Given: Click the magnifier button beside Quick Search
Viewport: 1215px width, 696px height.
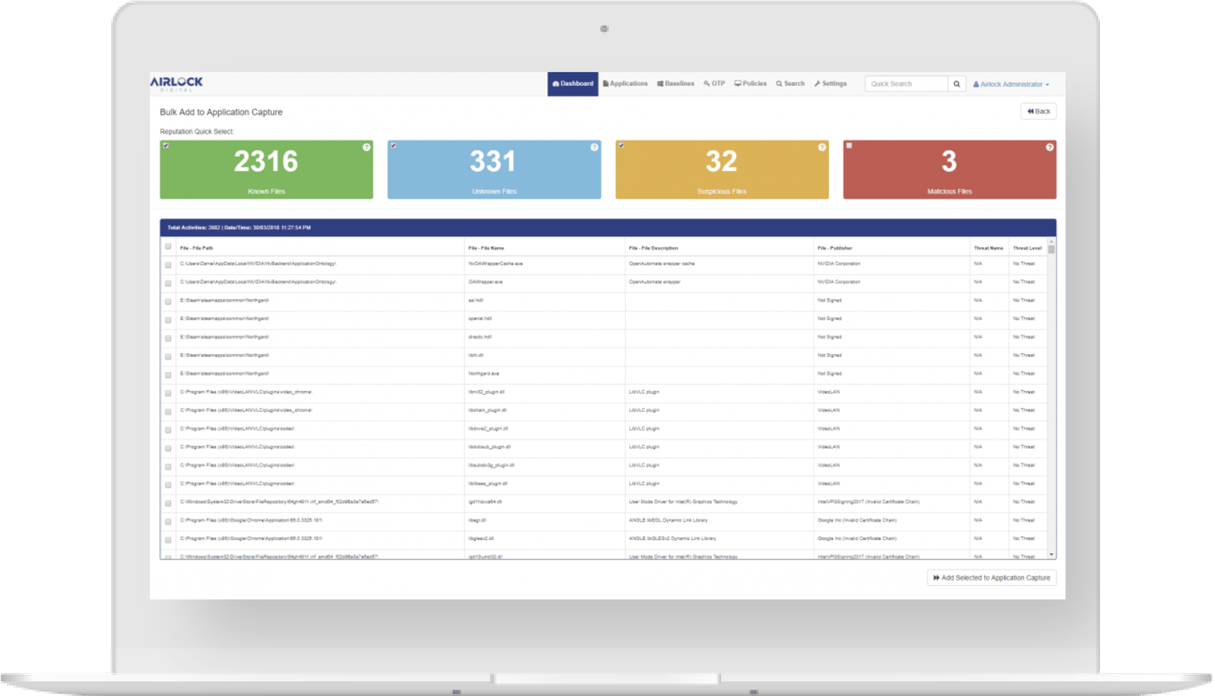Looking at the screenshot, I should click(957, 84).
